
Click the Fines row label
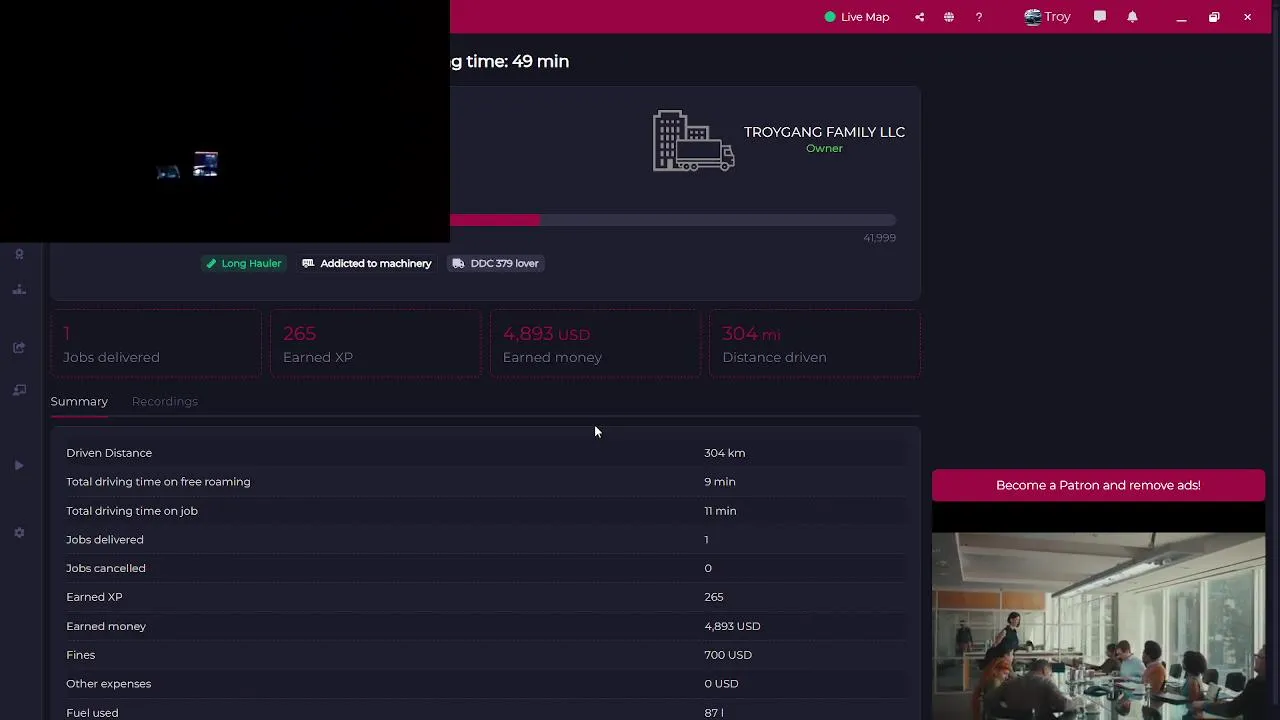pos(81,655)
